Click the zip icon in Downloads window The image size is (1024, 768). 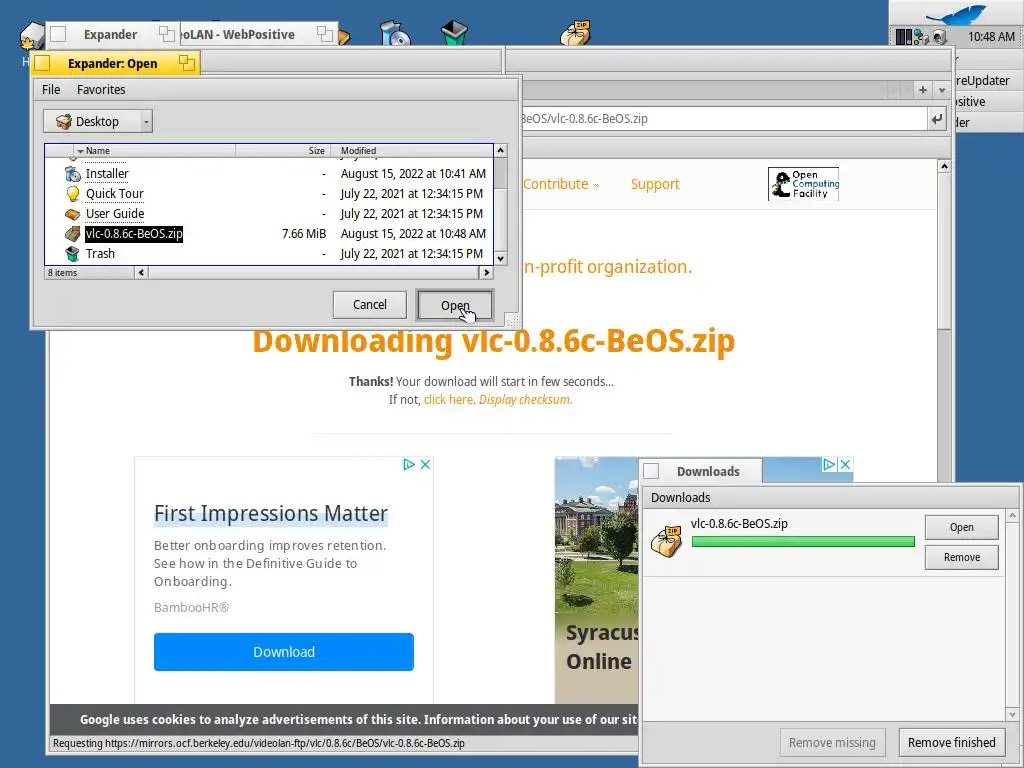point(667,541)
